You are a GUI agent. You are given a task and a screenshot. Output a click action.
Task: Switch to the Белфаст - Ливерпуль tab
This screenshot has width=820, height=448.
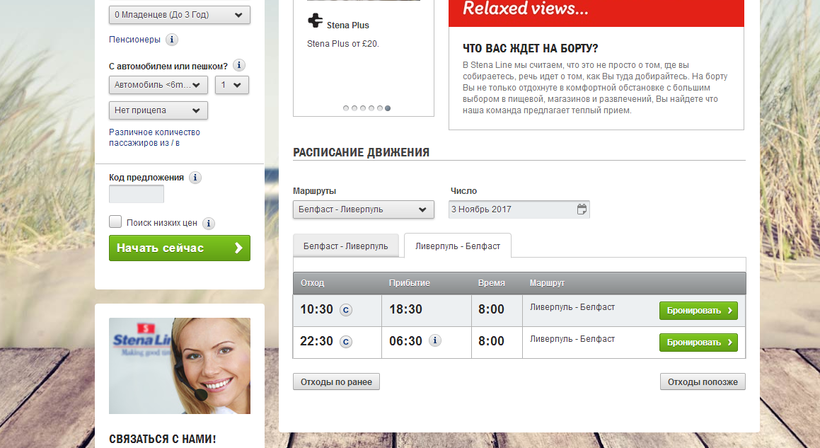coord(346,245)
